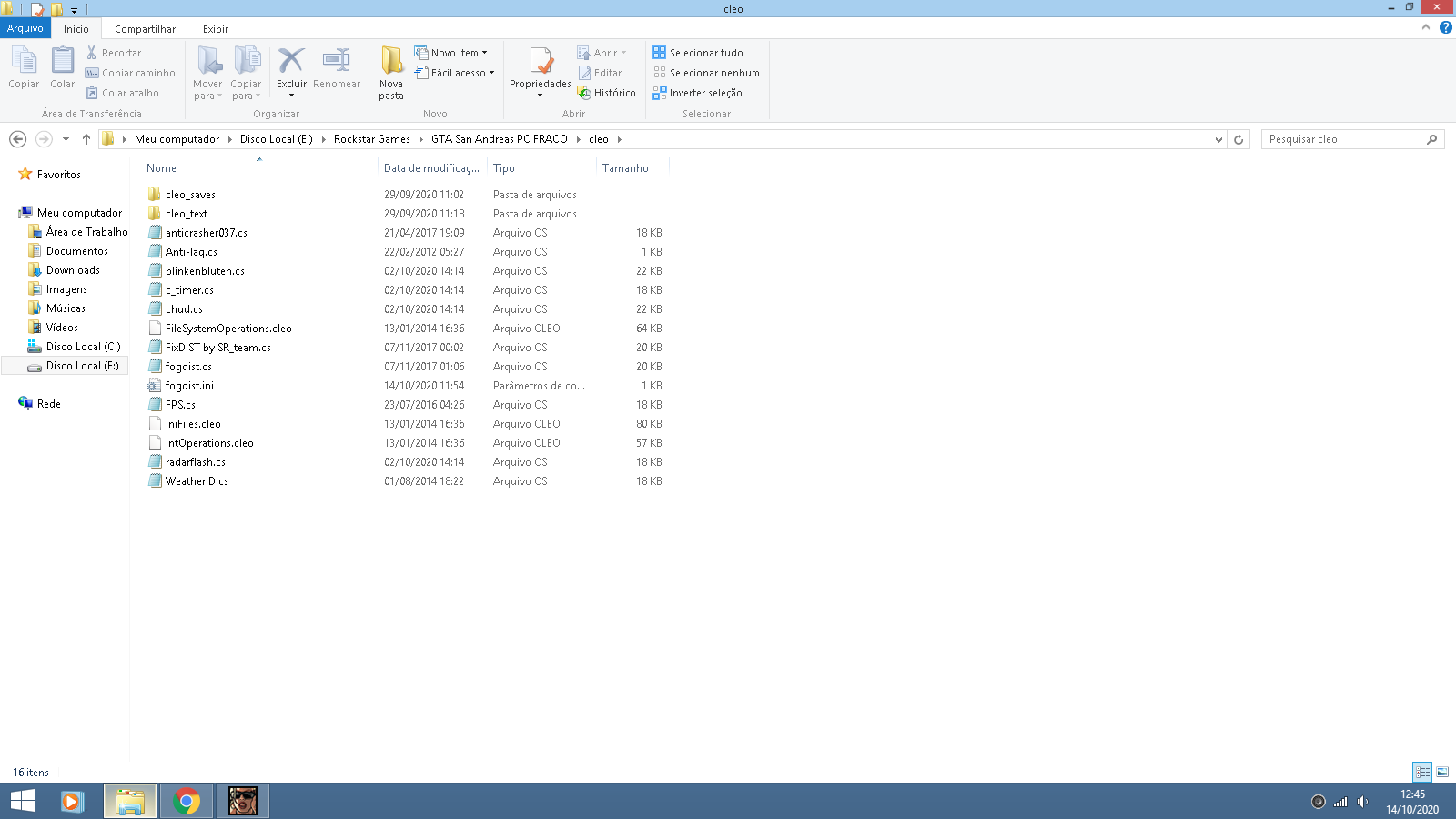Open Imagens in the sidebar
This screenshot has height=819, width=1456.
tap(66, 289)
